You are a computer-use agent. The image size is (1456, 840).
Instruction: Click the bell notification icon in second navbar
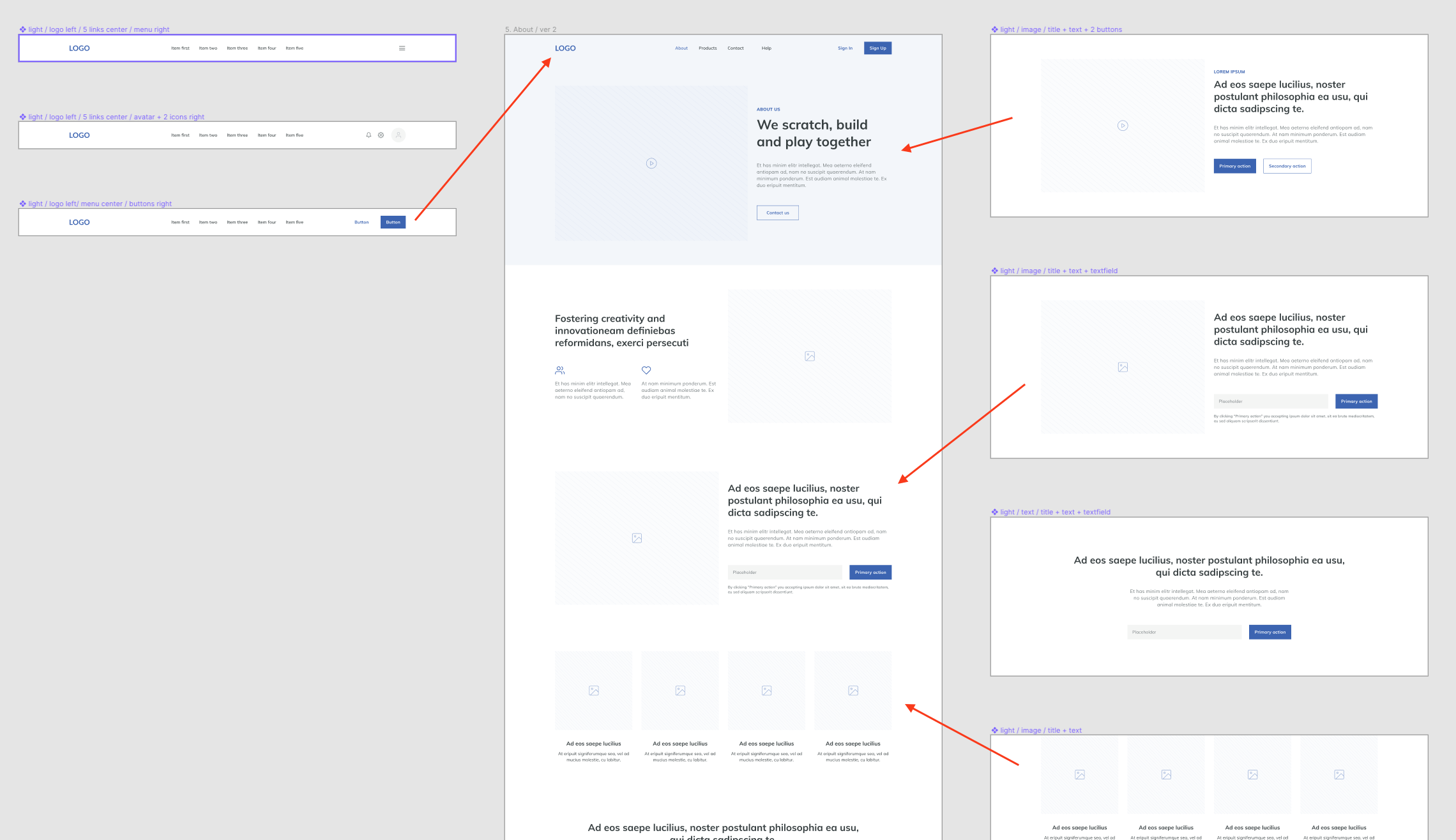point(368,135)
